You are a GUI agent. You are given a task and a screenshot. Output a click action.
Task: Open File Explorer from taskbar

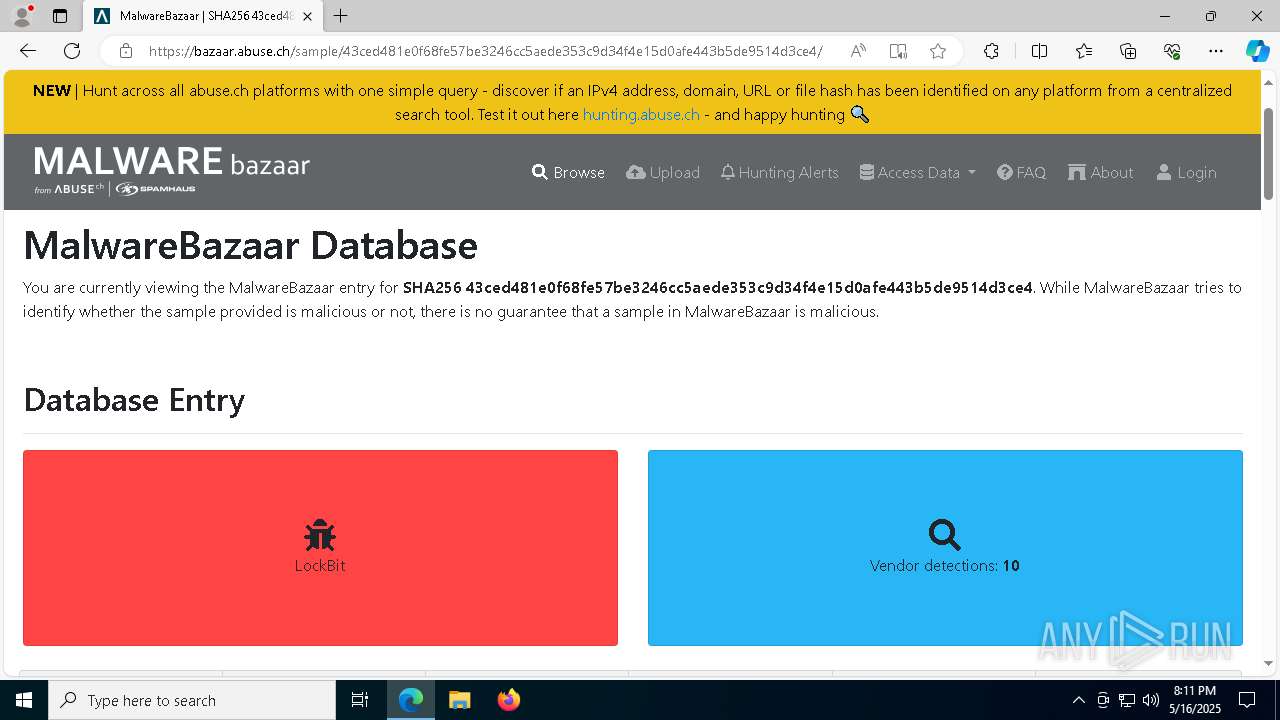(459, 700)
